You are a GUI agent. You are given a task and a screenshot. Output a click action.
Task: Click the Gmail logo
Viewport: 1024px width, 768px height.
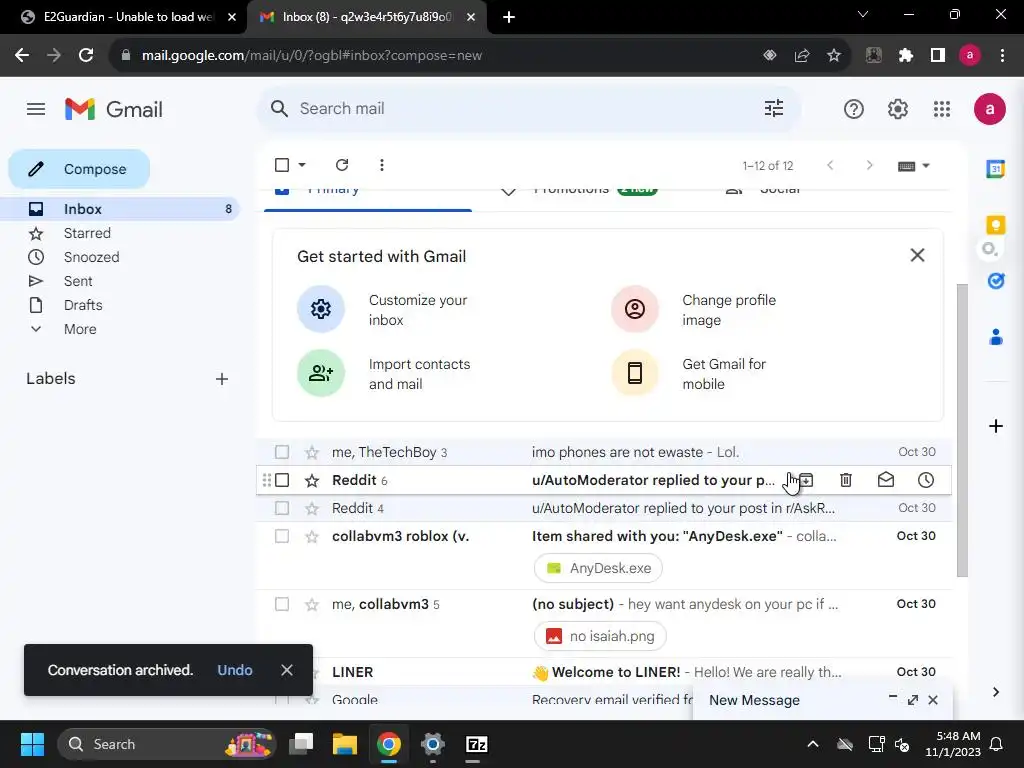(114, 109)
